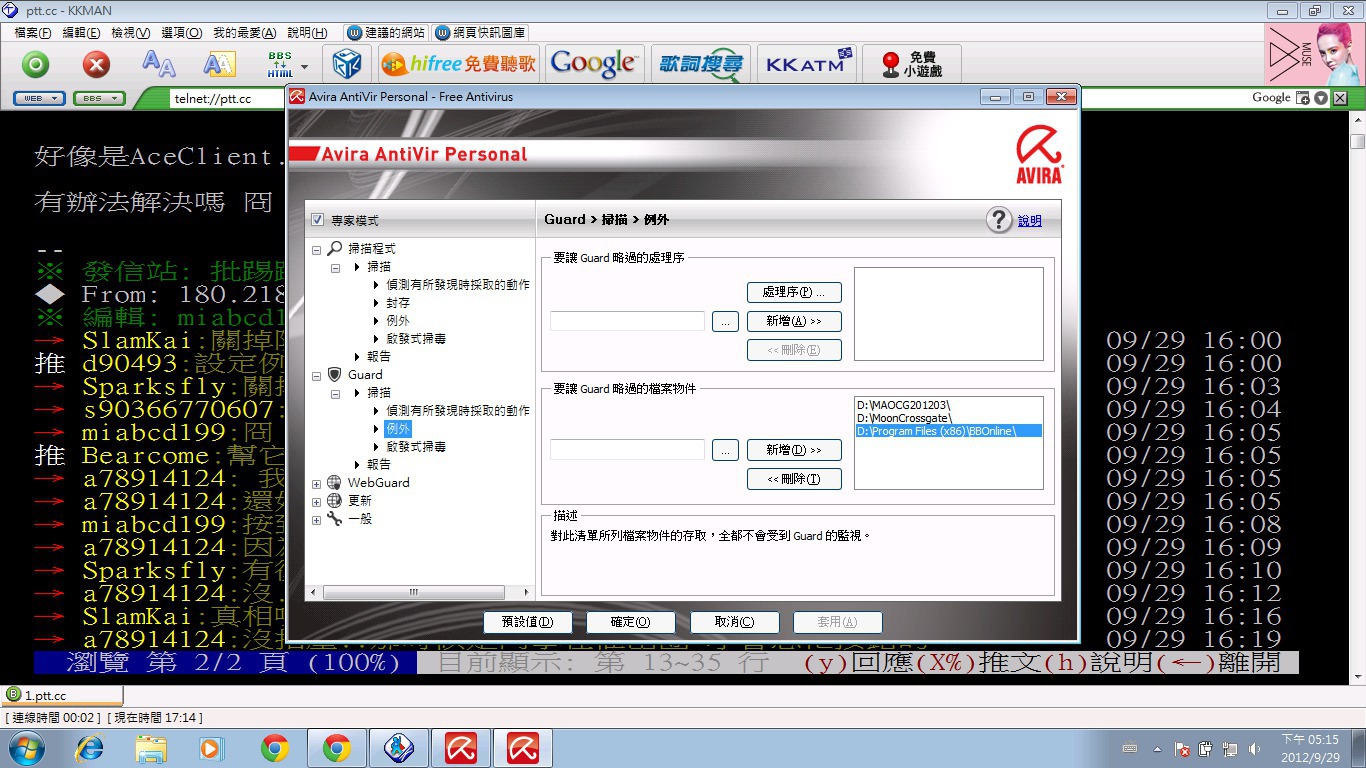Click the 預設值(D) defaults button

tap(528, 622)
